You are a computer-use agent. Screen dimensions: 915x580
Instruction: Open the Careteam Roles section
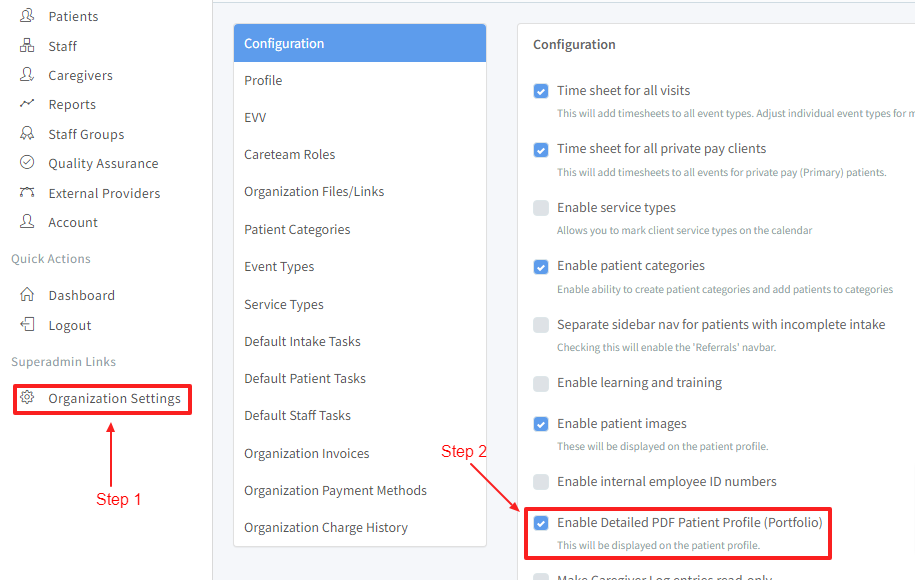(289, 154)
